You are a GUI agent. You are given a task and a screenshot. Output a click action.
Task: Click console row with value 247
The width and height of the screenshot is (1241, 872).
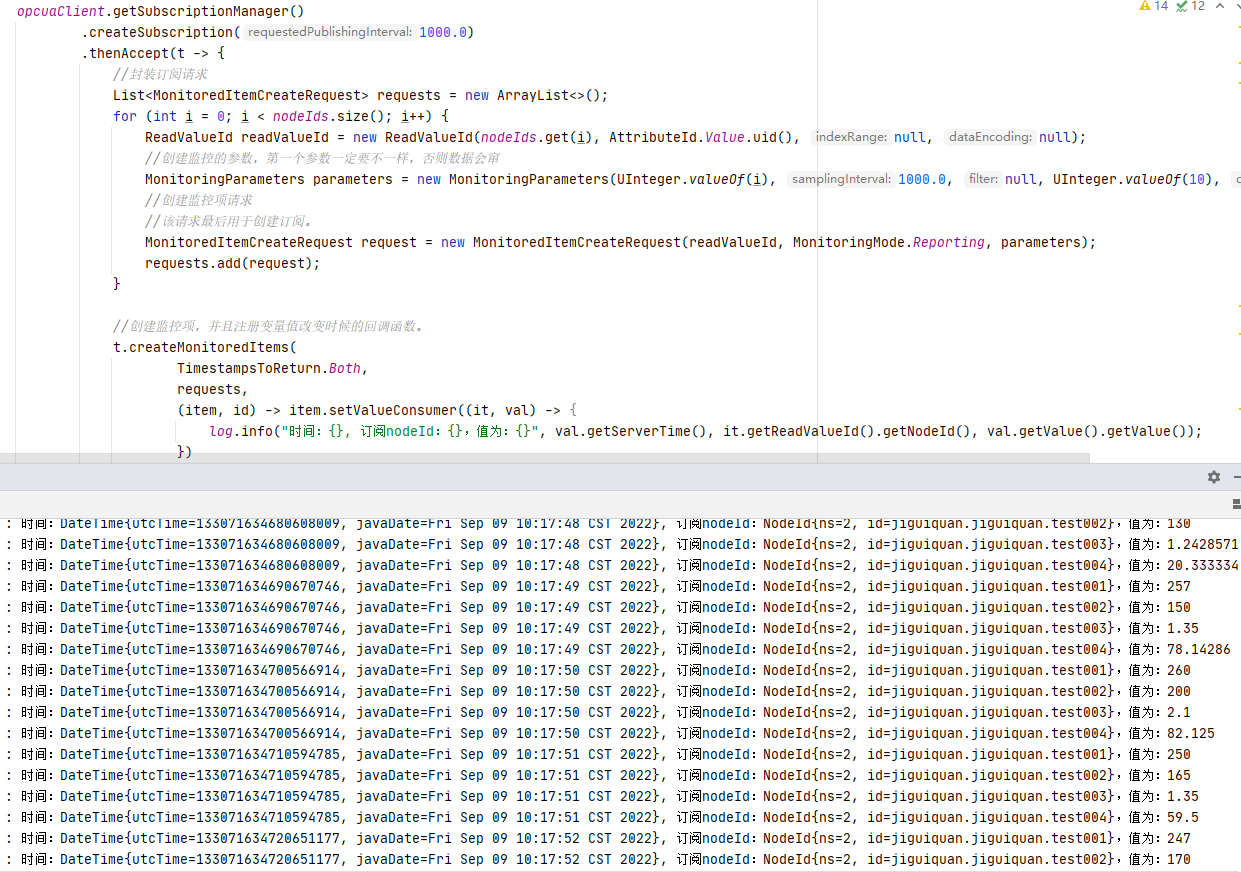(x=620, y=838)
